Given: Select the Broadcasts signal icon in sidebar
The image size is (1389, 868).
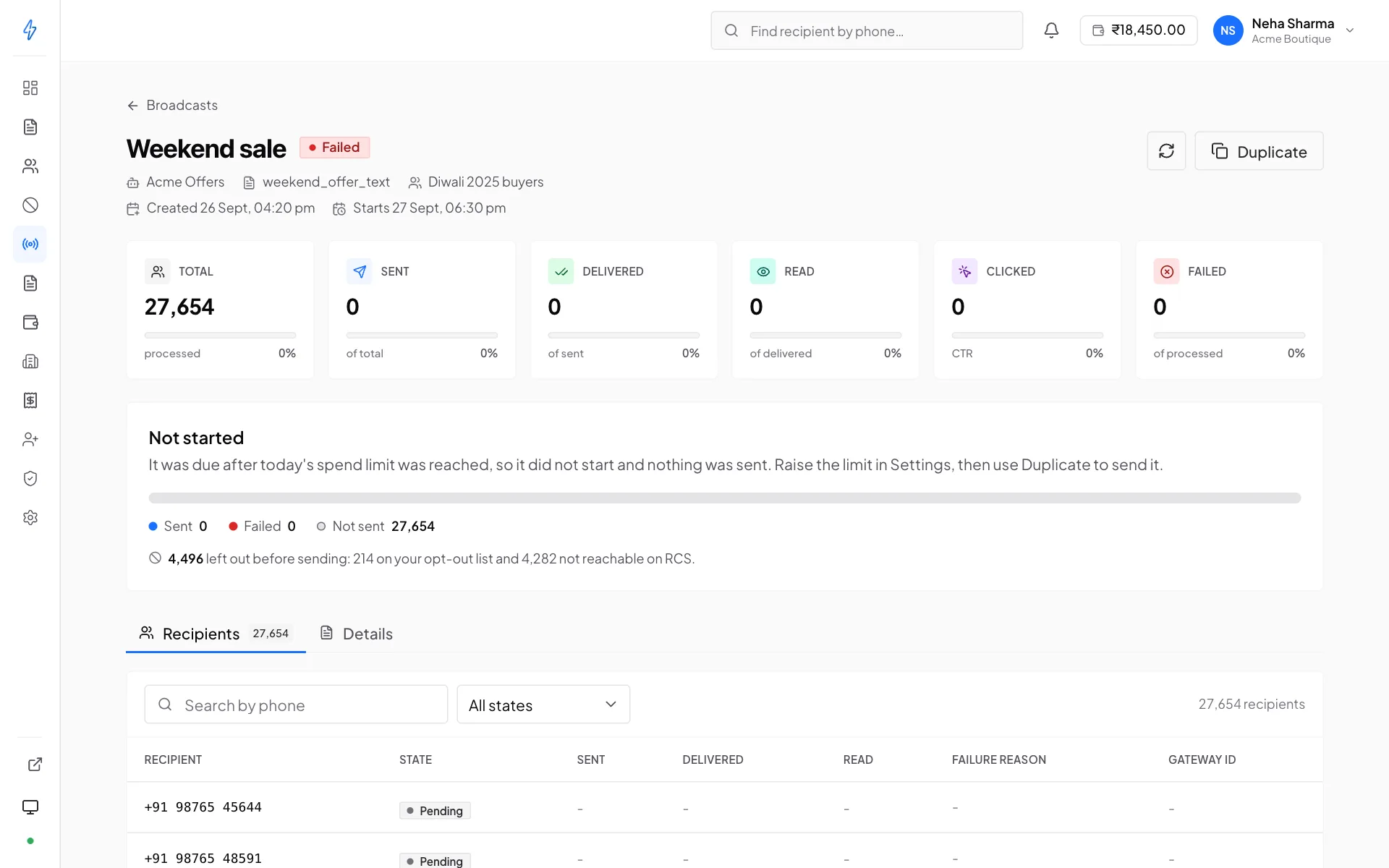Looking at the screenshot, I should click(30, 244).
